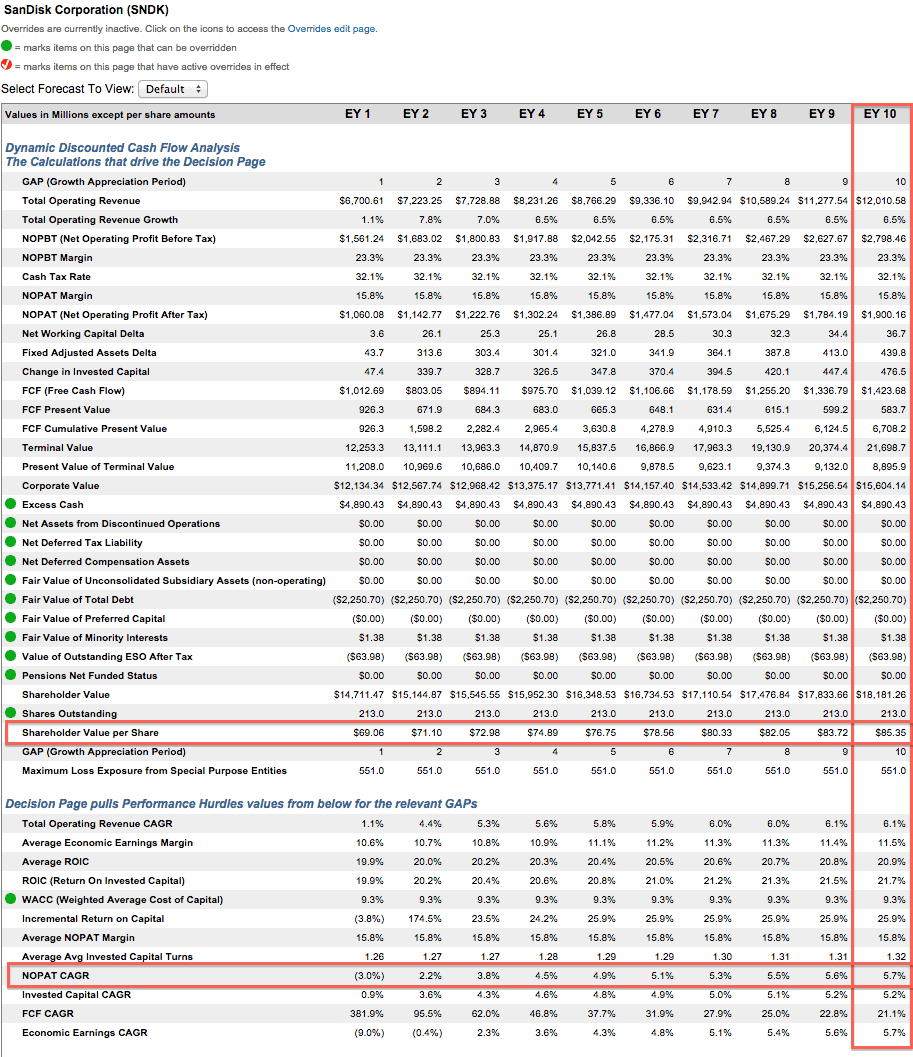Select the Terminal Value row label
The height and width of the screenshot is (1057, 913).
57,448
